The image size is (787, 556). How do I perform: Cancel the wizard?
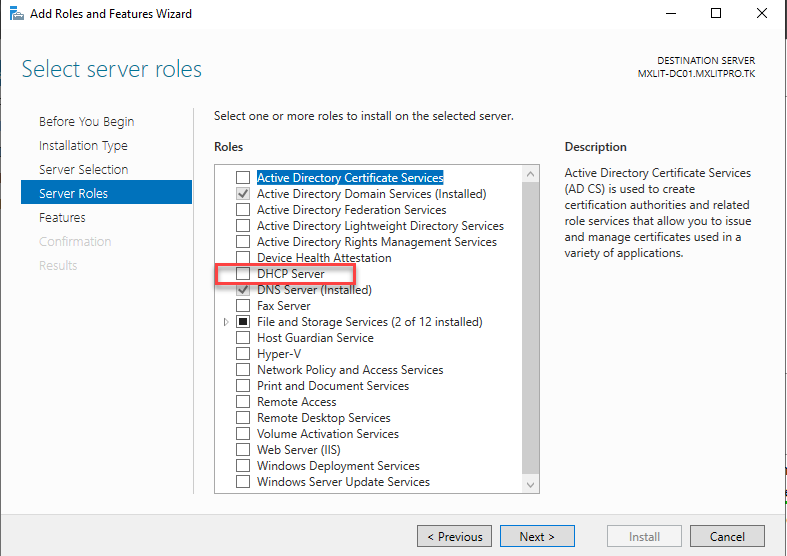(x=727, y=537)
